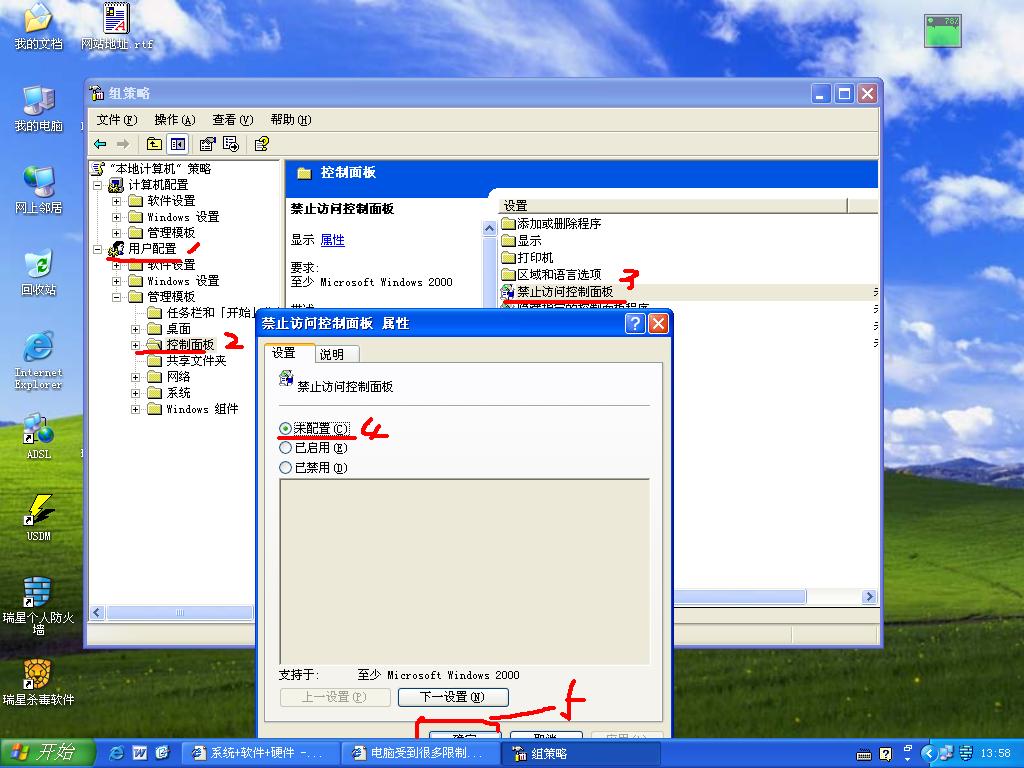Expand Windows 设置 under 用户配置
1024x768 pixels.
tap(116, 281)
